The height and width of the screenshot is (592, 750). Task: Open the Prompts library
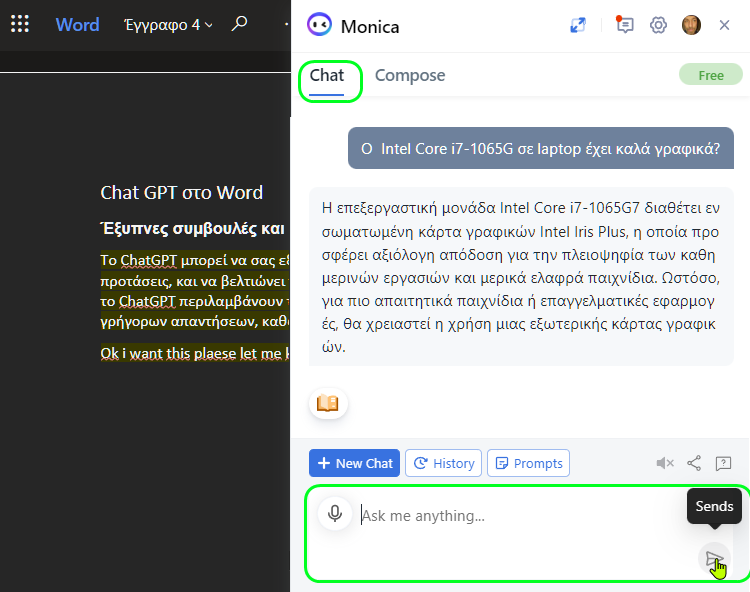(528, 463)
